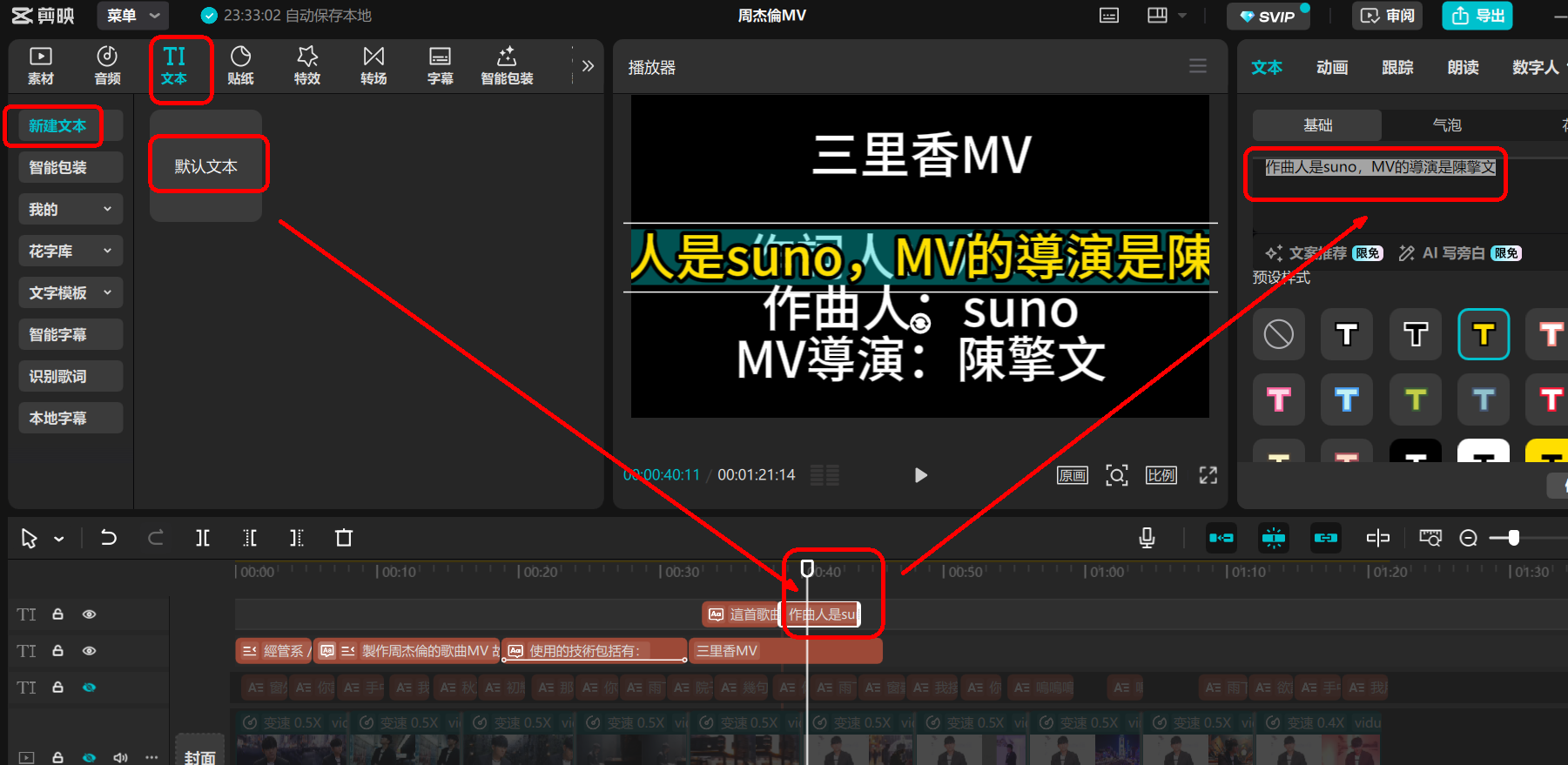Delete right of playhead
Screen dimensions: 1568x765
[297, 538]
